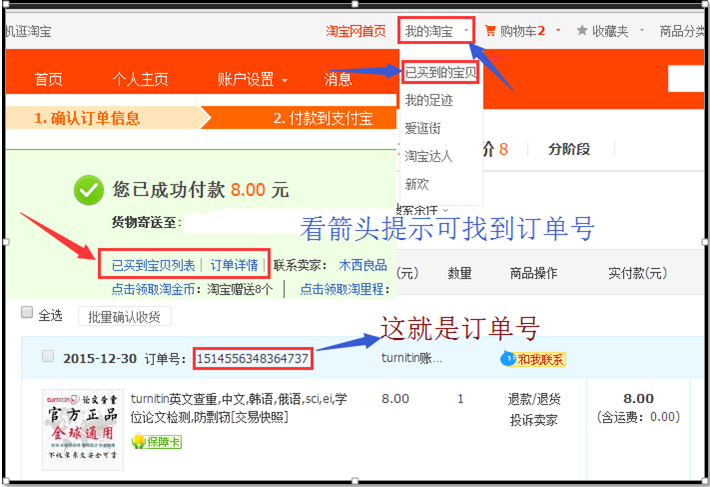The width and height of the screenshot is (710, 487).
Task: Click the turnitin账... shop name
Action: [x=412, y=358]
